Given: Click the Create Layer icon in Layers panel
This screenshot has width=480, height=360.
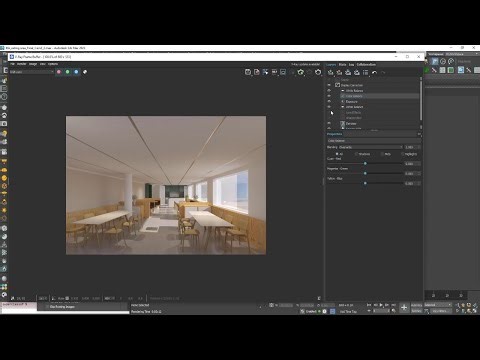Looking at the screenshot, I should [330, 72].
